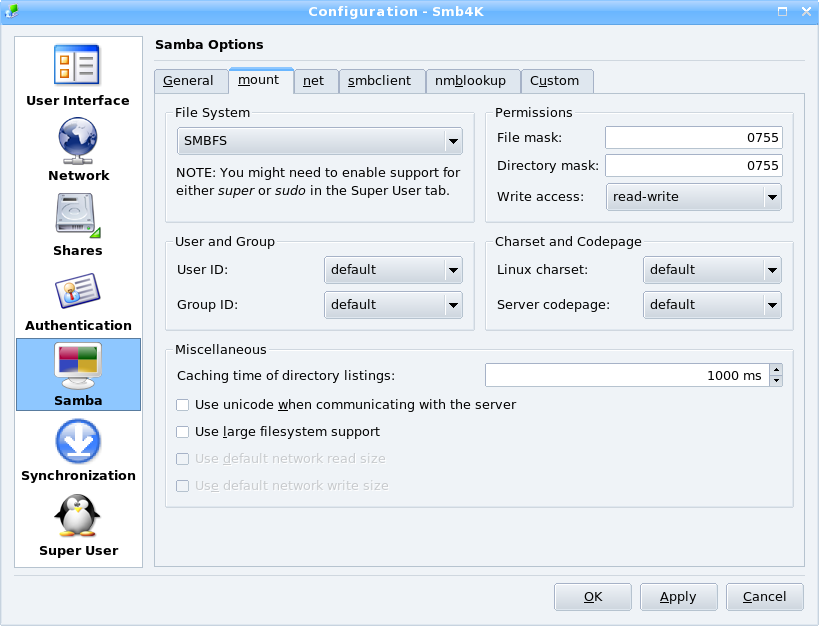
Task: Switch to the General tab
Action: (191, 81)
